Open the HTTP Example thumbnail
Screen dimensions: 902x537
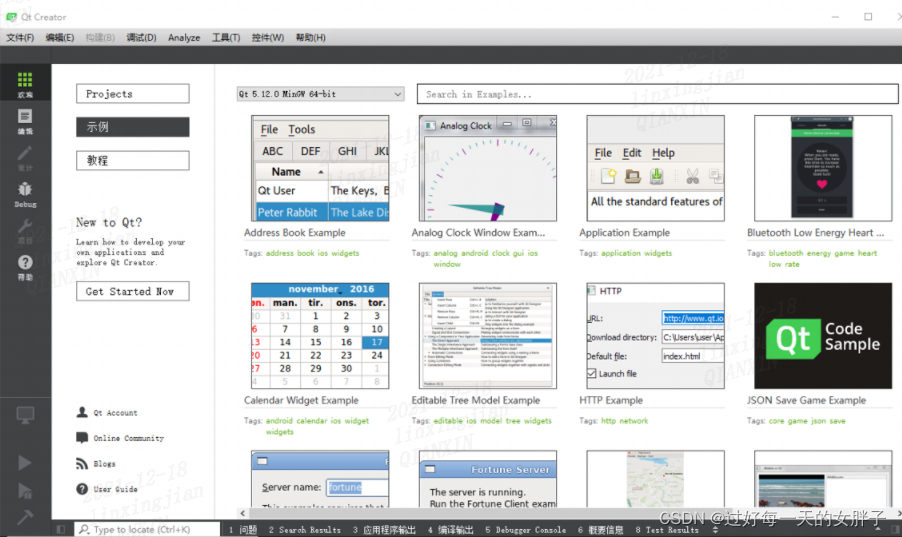(655, 336)
